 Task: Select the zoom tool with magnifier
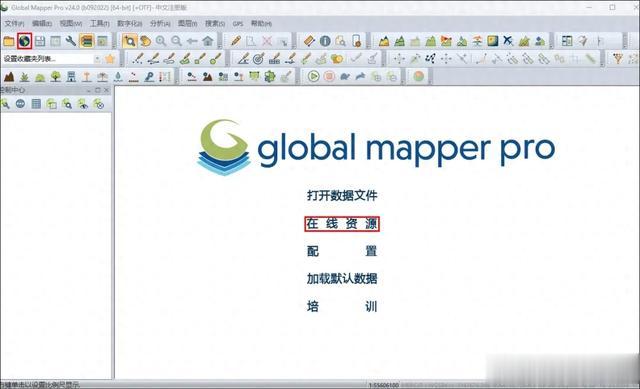point(129,41)
